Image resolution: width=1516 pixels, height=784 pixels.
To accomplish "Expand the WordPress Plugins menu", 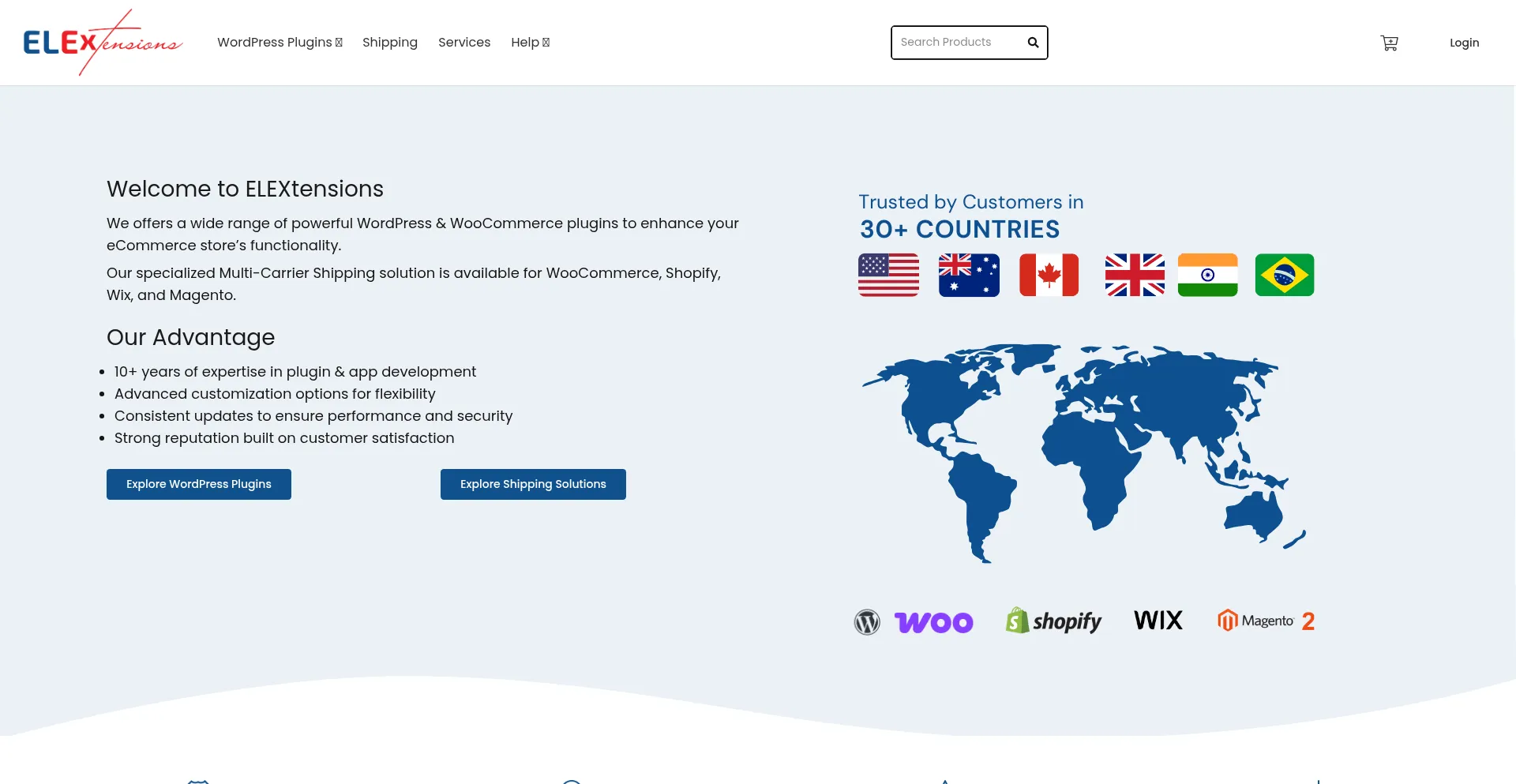I will [280, 43].
